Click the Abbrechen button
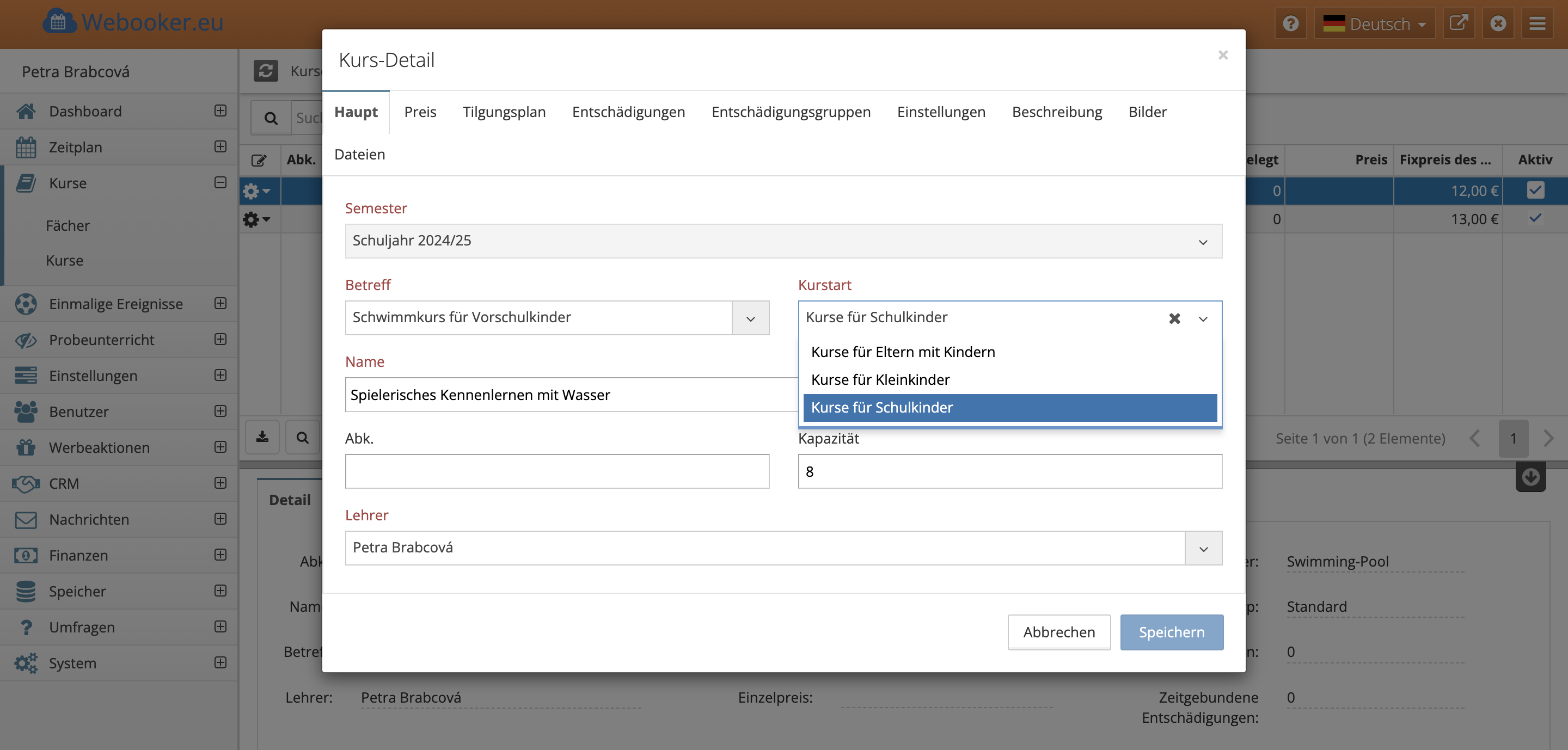Viewport: 1568px width, 750px height. pos(1058,632)
